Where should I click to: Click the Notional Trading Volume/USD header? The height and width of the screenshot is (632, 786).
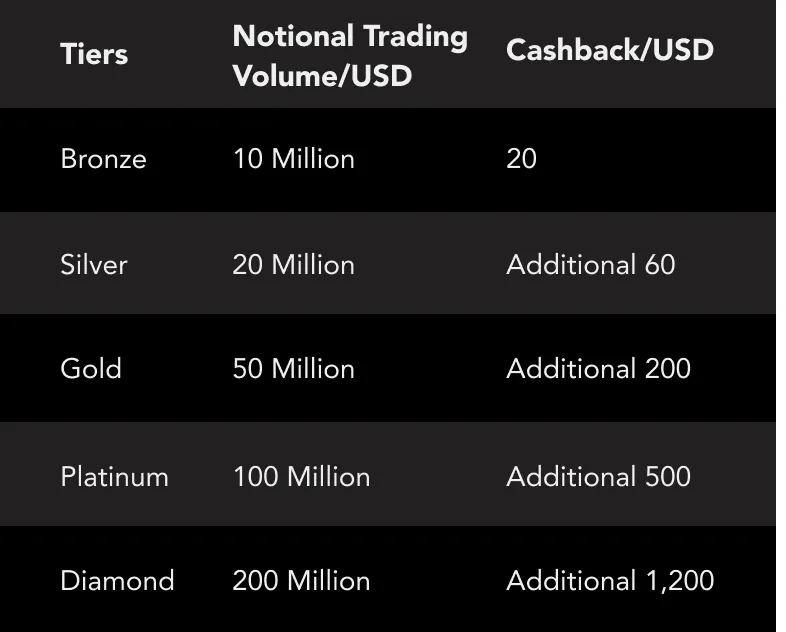coord(350,56)
